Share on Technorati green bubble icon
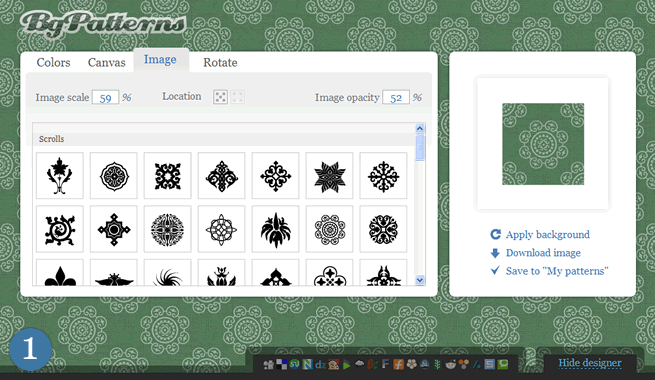Image resolution: width=655 pixels, height=380 pixels. (503, 364)
